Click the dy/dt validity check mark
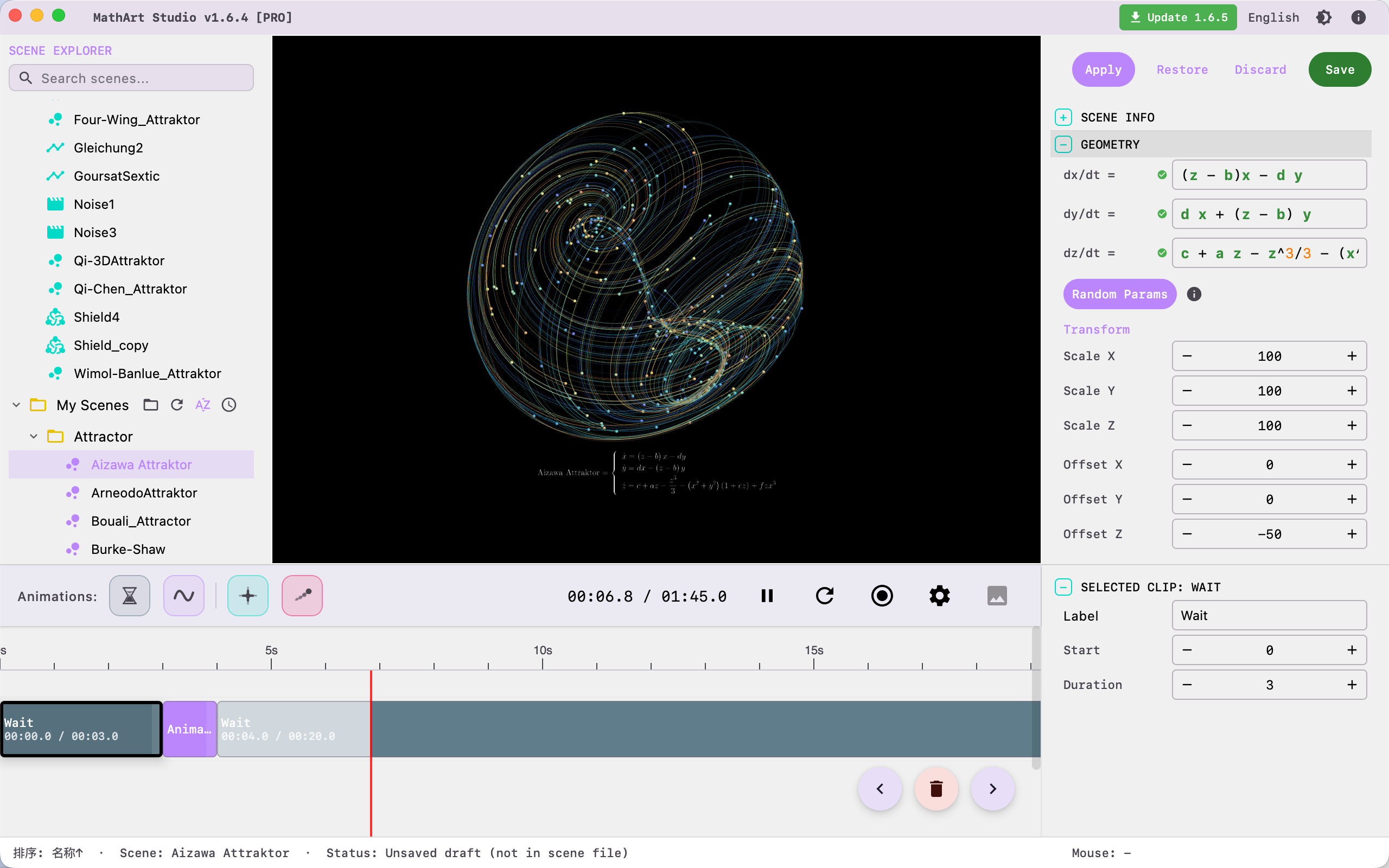Image resolution: width=1389 pixels, height=868 pixels. (x=1162, y=214)
